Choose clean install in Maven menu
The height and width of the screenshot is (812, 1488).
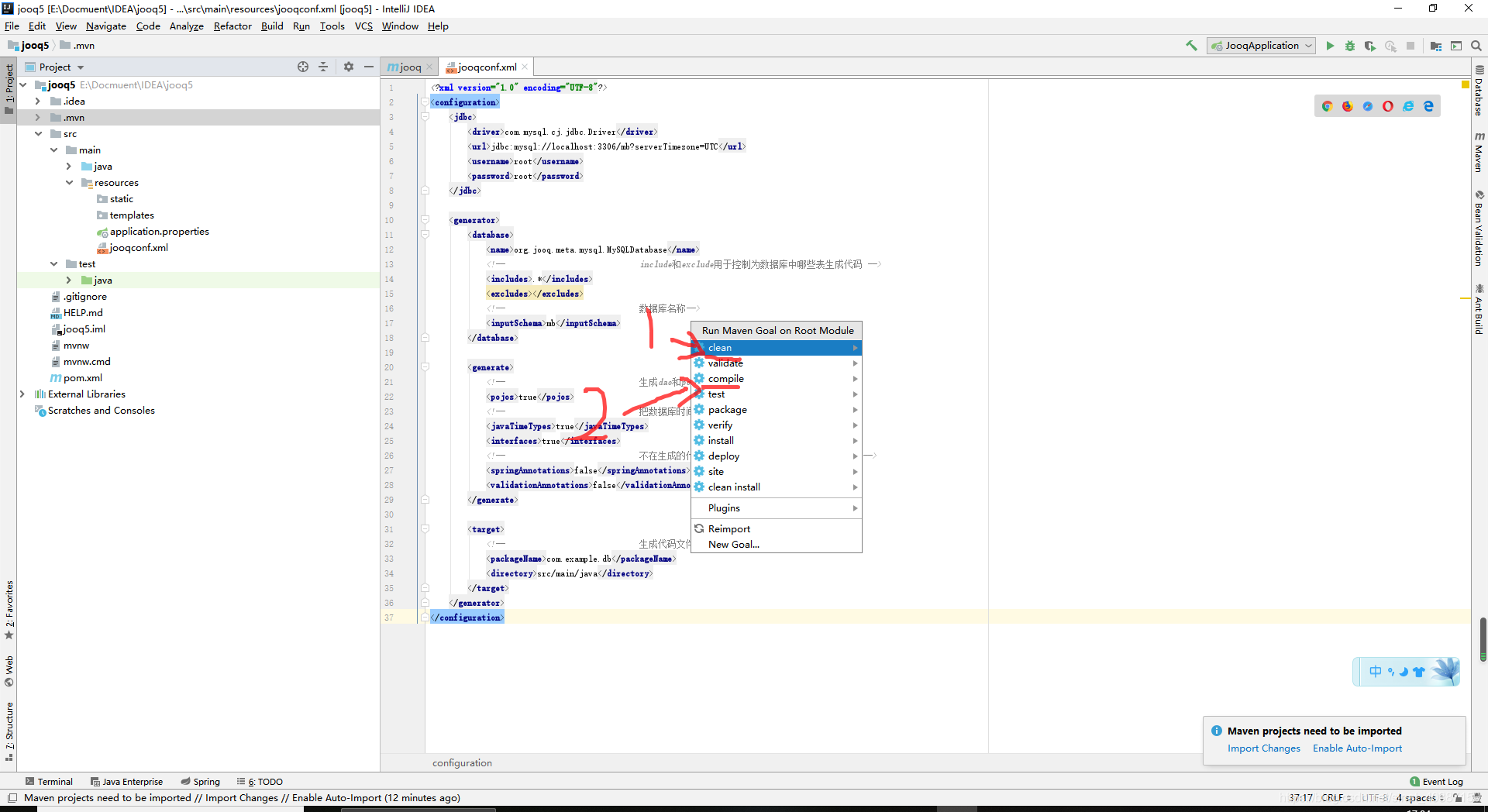point(777,487)
